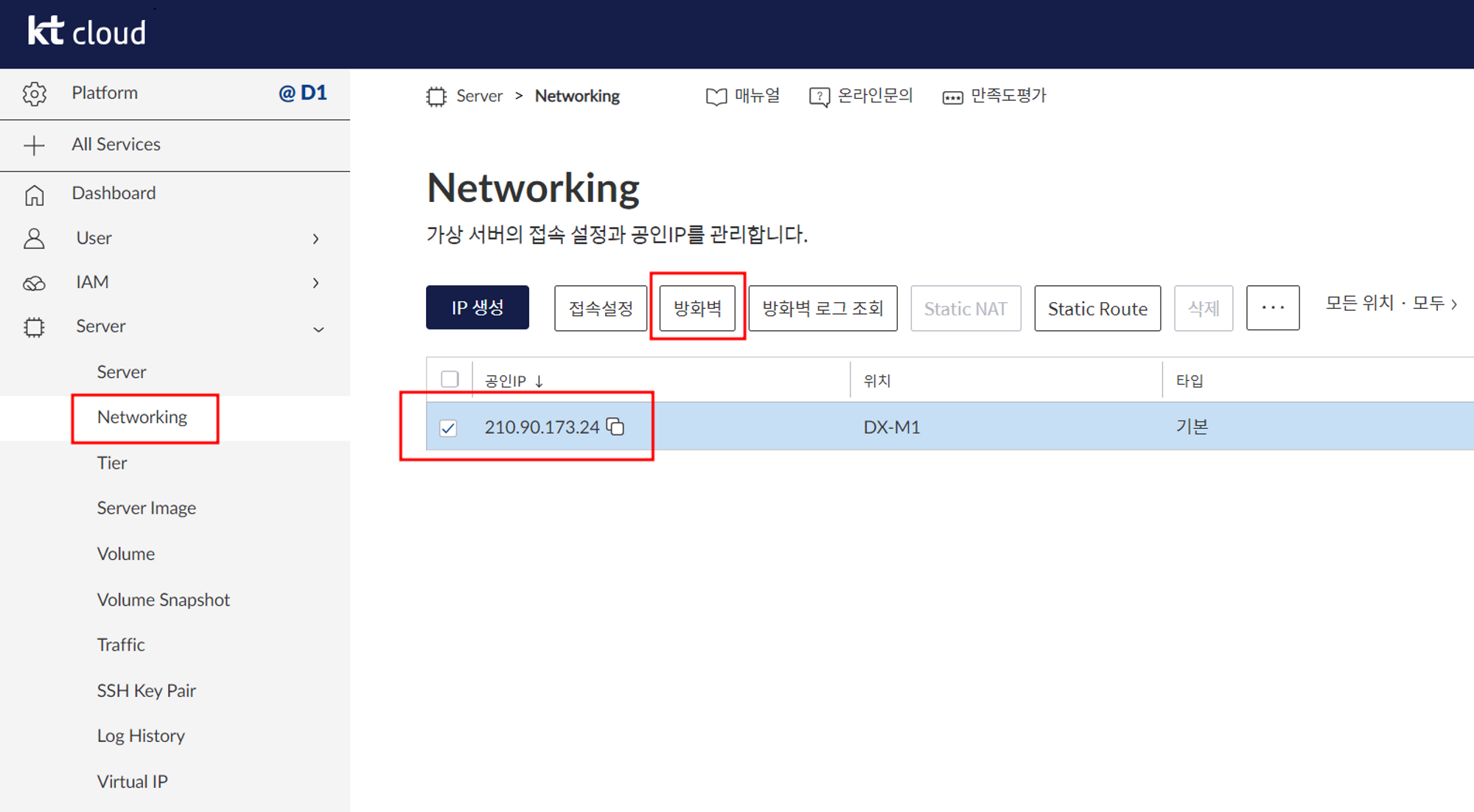Open the more options ellipsis button

point(1272,308)
